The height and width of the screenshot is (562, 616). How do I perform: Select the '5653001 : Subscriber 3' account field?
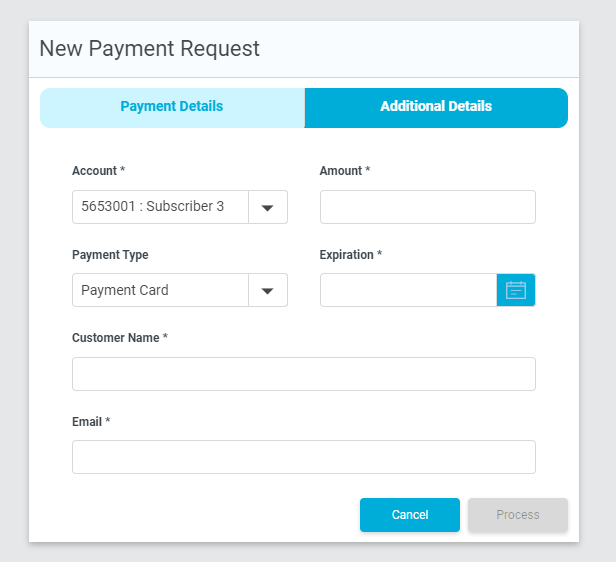pyautogui.click(x=160, y=207)
